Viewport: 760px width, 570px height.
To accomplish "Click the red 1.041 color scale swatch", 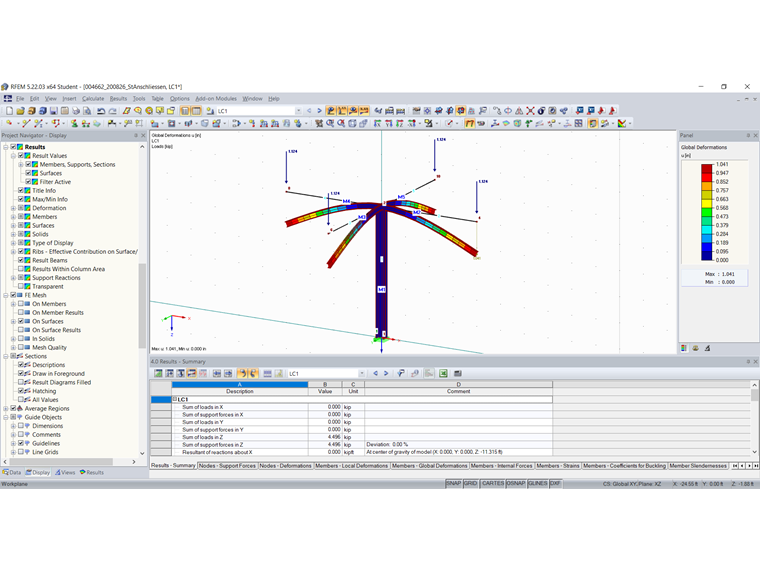I will coord(707,168).
